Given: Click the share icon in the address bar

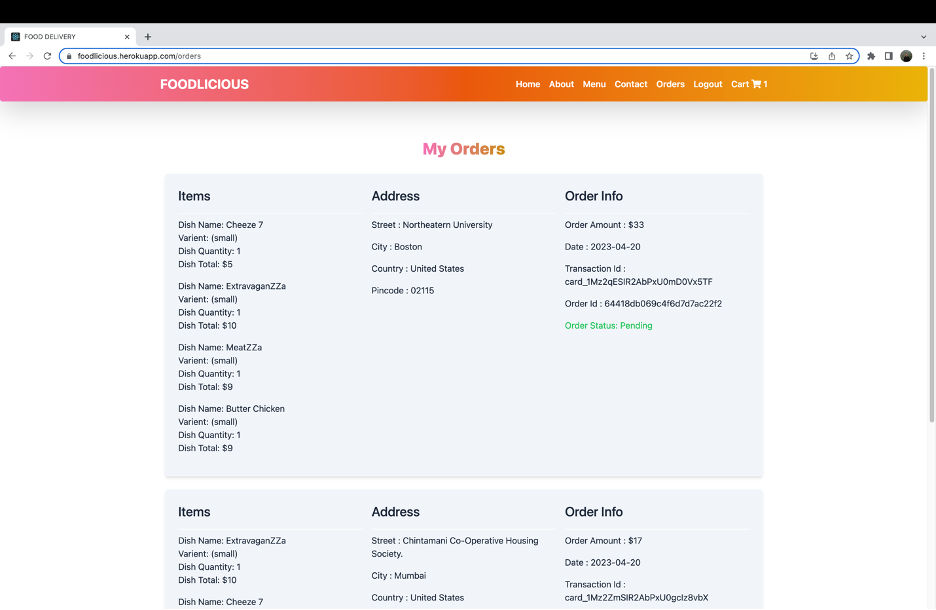Looking at the screenshot, I should click(831, 56).
